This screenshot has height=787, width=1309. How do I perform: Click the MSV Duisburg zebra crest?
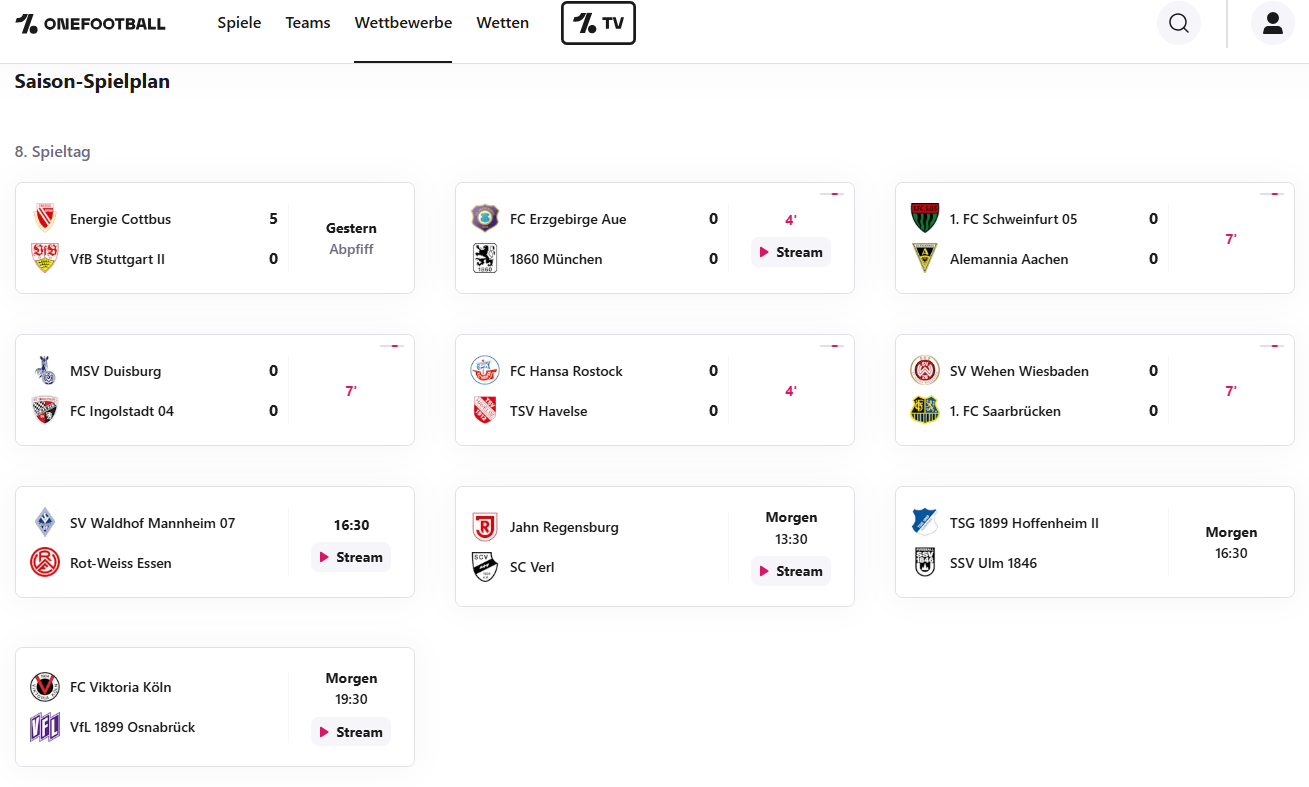(45, 370)
